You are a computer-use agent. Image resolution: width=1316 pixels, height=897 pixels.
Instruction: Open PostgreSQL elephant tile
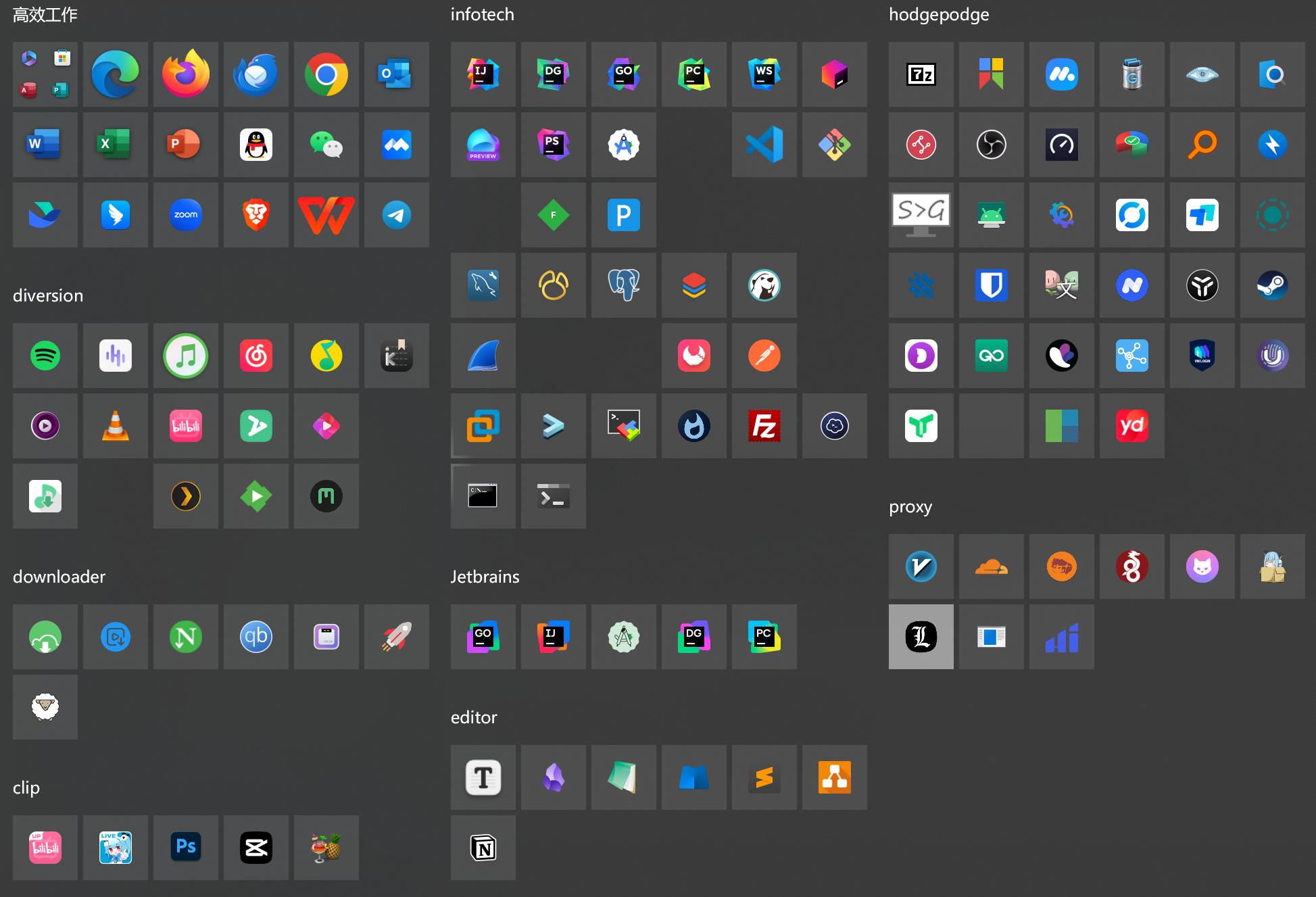(x=624, y=285)
